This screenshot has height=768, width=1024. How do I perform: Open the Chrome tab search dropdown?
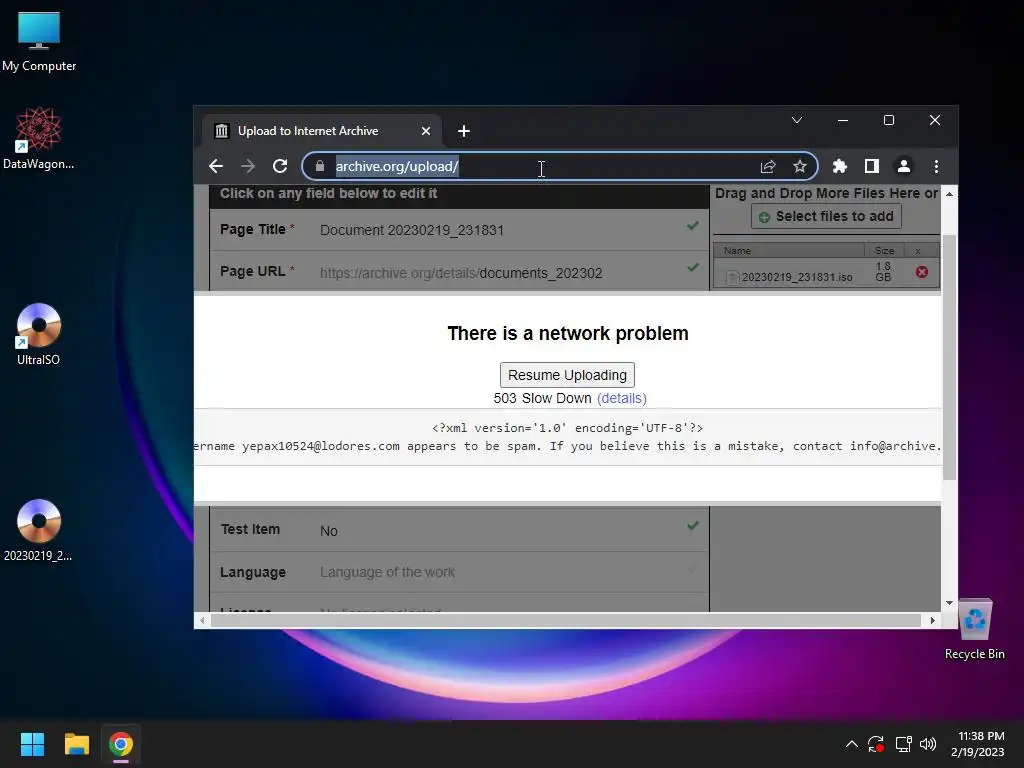coord(797,120)
